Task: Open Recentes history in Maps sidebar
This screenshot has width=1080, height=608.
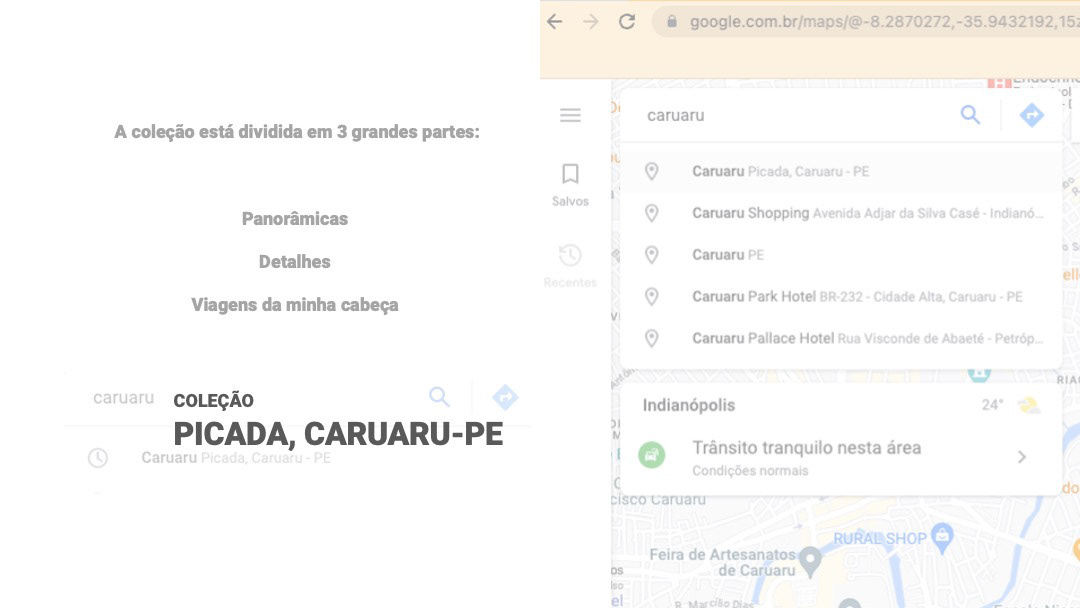Action: tap(570, 266)
